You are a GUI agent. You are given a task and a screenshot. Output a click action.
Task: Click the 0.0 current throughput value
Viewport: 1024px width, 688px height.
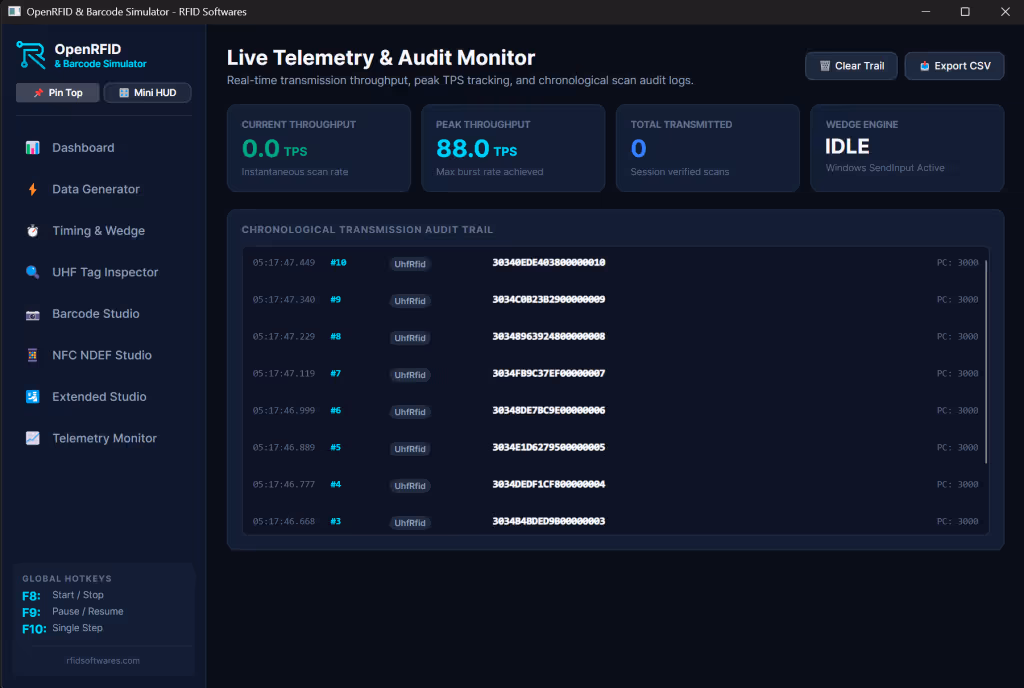pos(261,149)
